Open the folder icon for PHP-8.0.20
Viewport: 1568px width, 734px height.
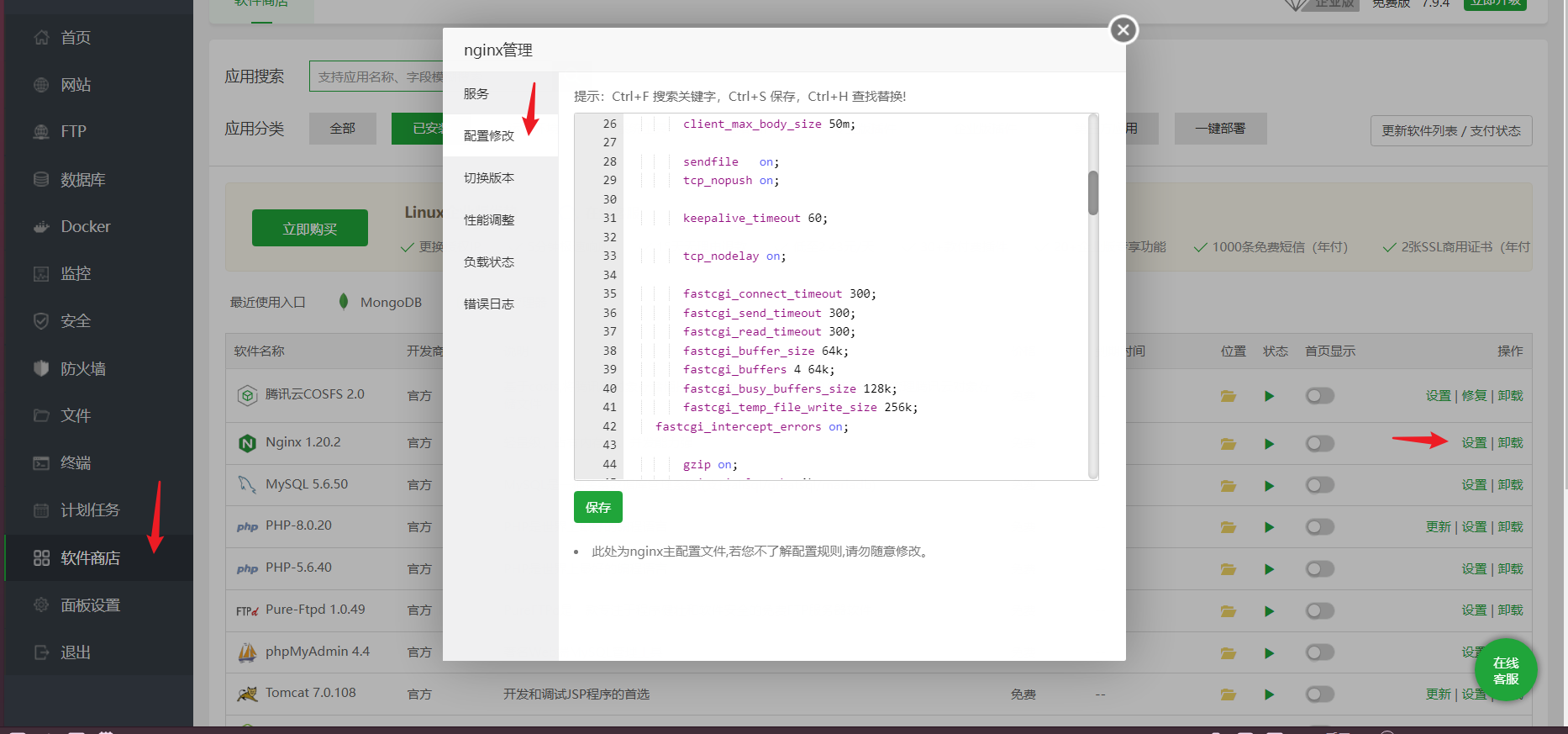pos(1229,527)
